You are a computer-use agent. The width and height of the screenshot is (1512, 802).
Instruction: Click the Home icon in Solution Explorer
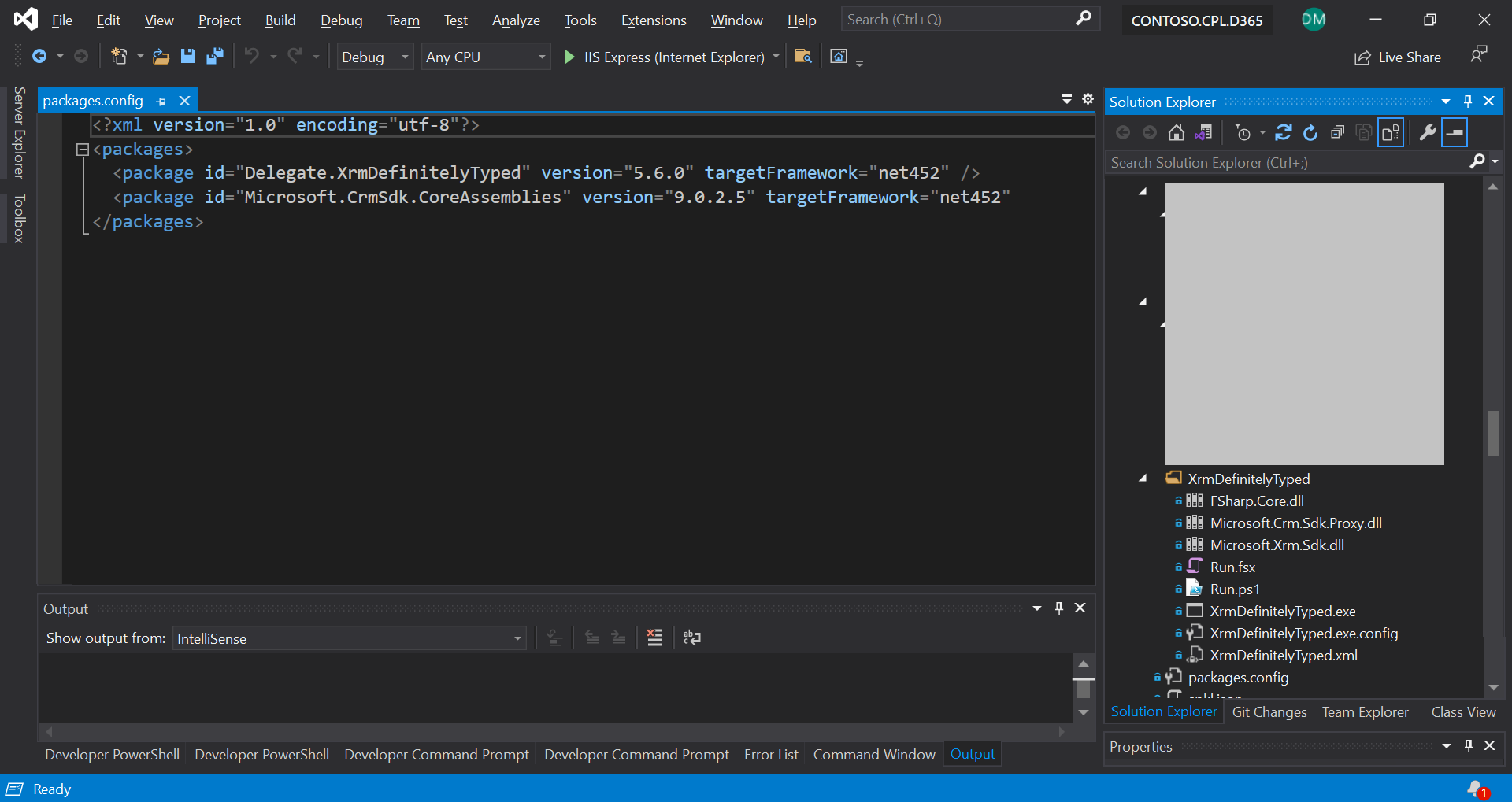pyautogui.click(x=1176, y=133)
